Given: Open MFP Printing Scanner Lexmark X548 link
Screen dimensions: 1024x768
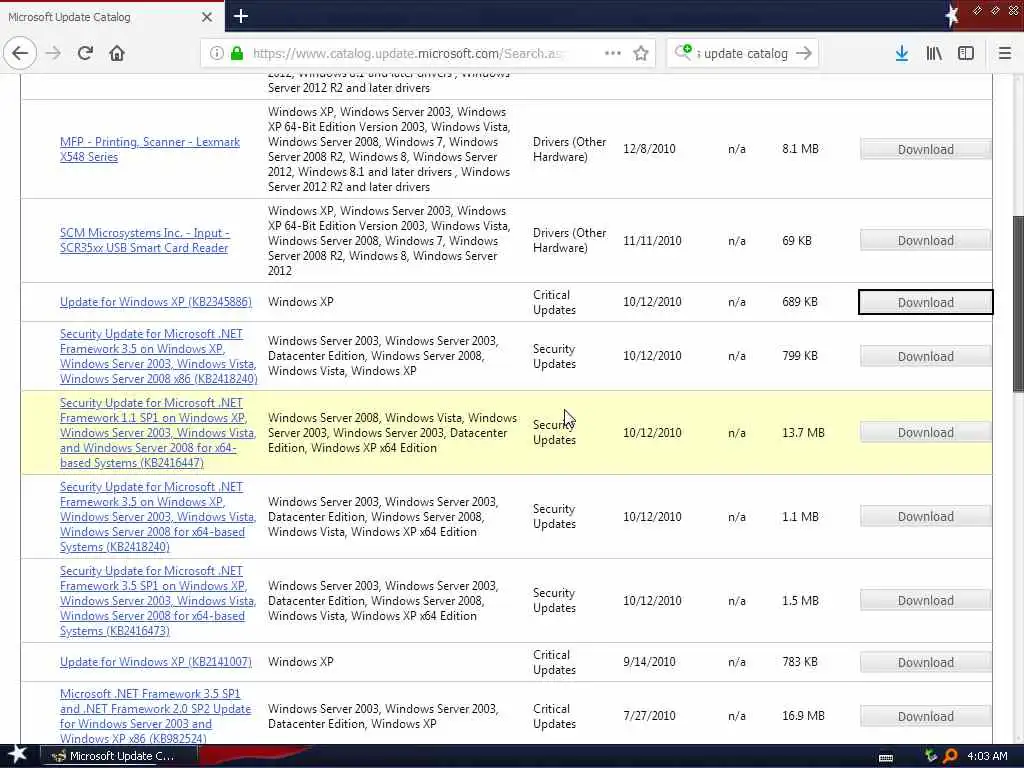Looking at the screenshot, I should click(150, 149).
